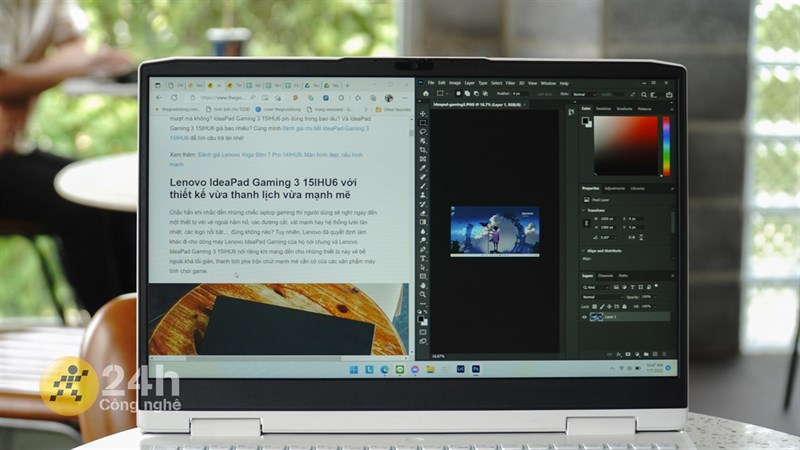Open the History panel icon
This screenshot has height=450, width=800.
(571, 112)
